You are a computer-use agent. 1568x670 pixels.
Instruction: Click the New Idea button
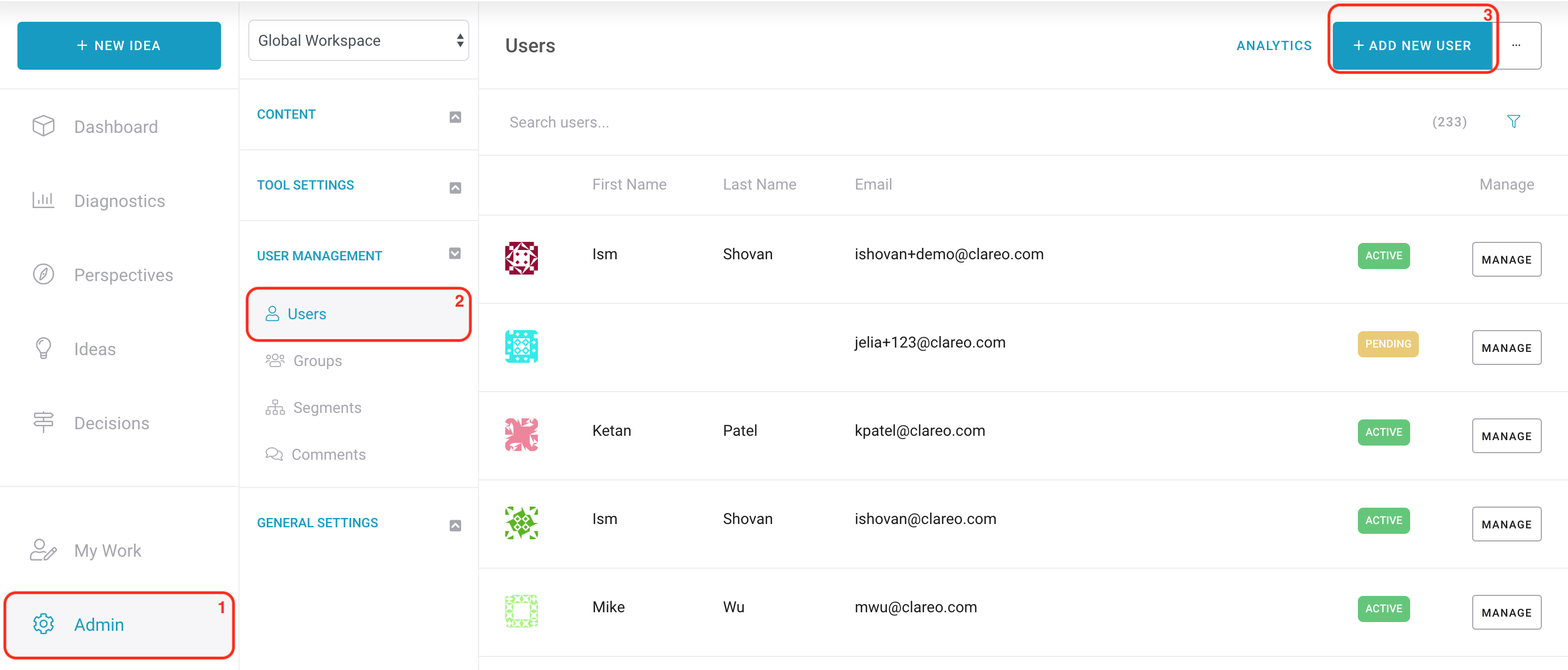point(119,46)
